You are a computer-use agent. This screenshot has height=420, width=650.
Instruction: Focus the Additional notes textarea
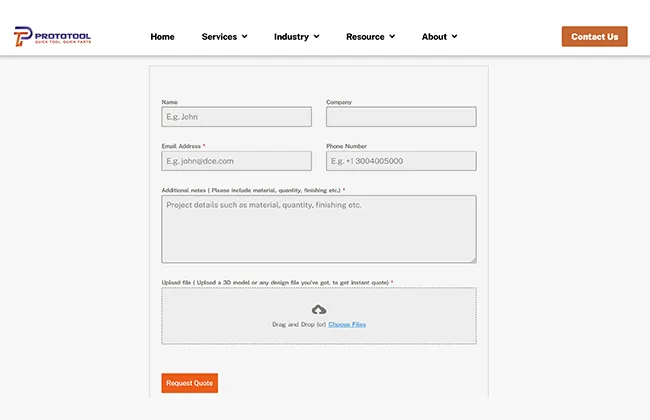tap(319, 229)
